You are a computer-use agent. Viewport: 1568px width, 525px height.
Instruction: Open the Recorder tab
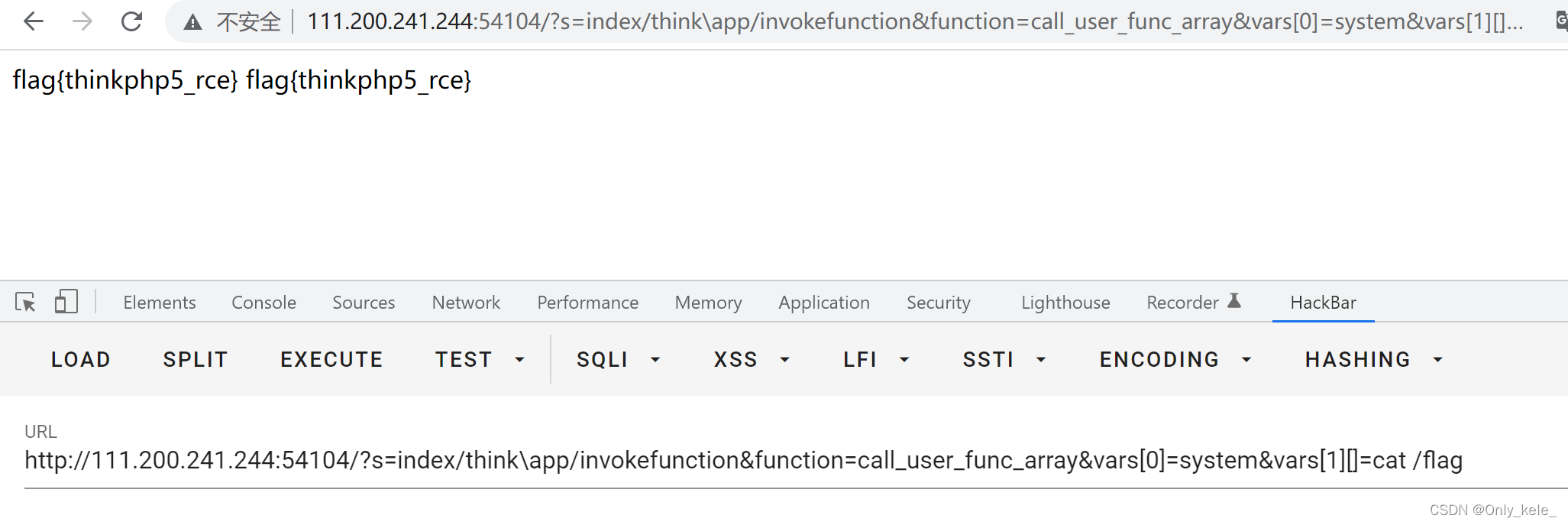pyautogui.click(x=1193, y=303)
